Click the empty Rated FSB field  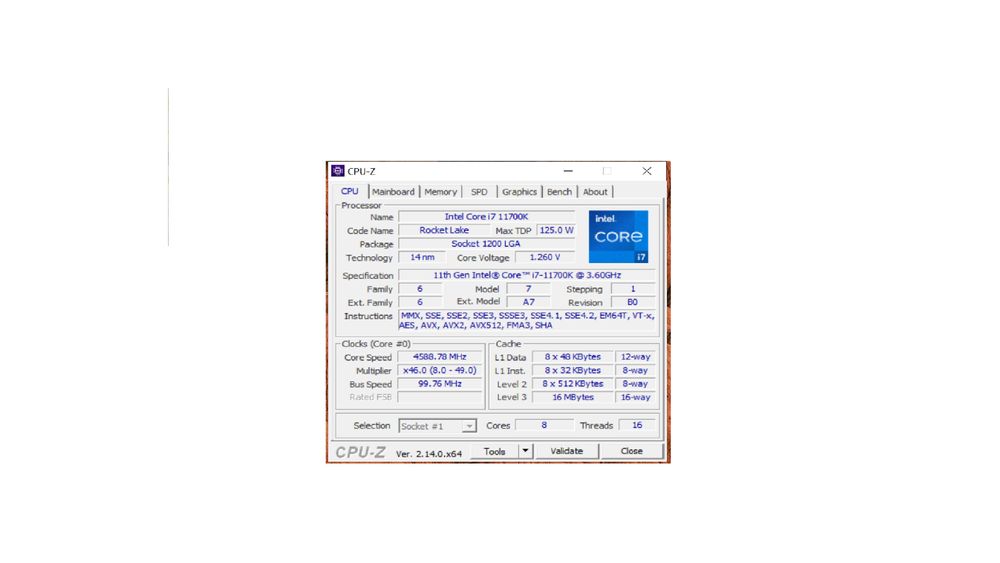[439, 397]
